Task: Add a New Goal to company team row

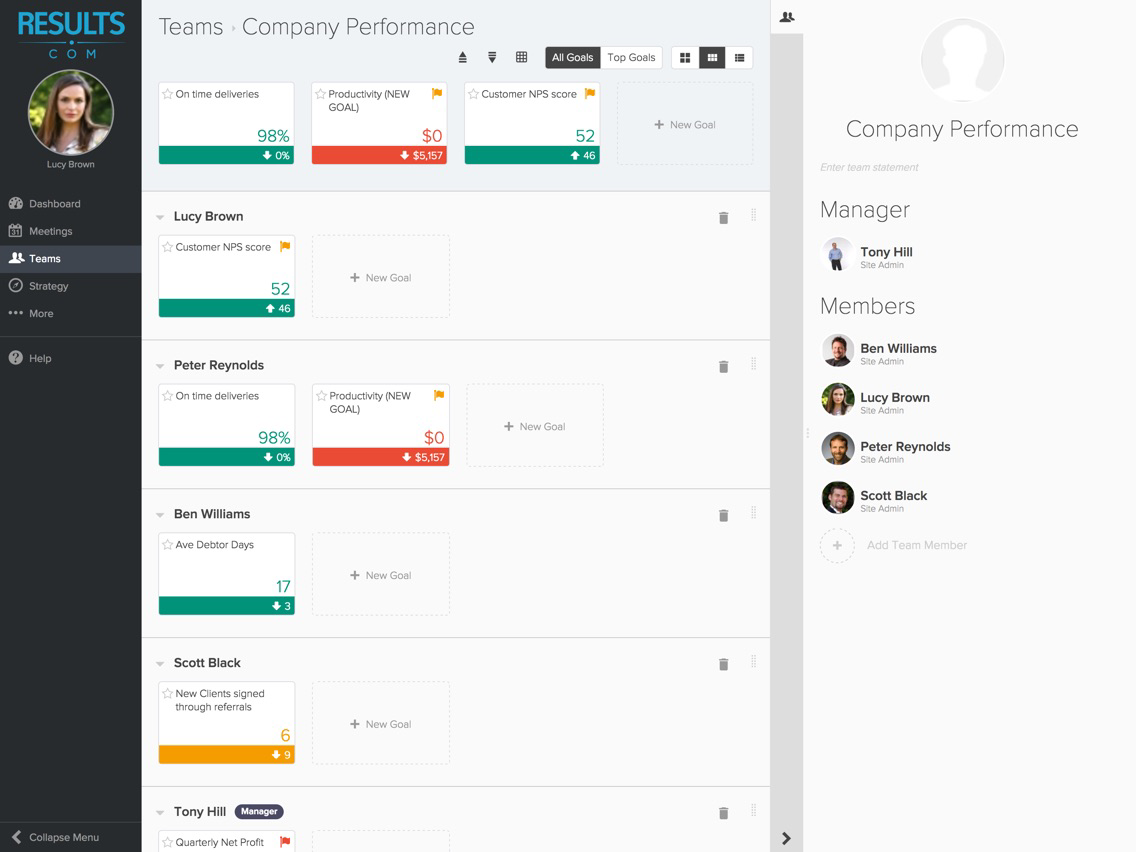Action: point(685,125)
